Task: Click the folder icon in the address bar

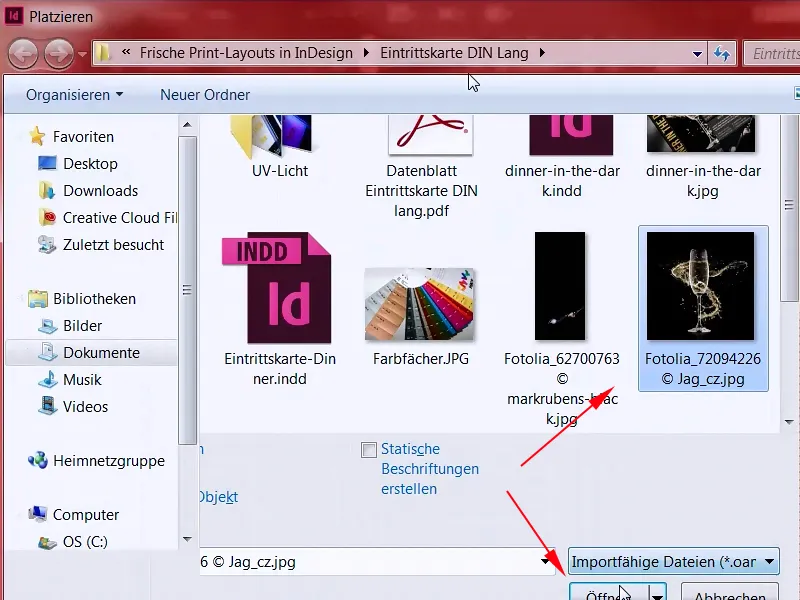Action: coord(104,53)
